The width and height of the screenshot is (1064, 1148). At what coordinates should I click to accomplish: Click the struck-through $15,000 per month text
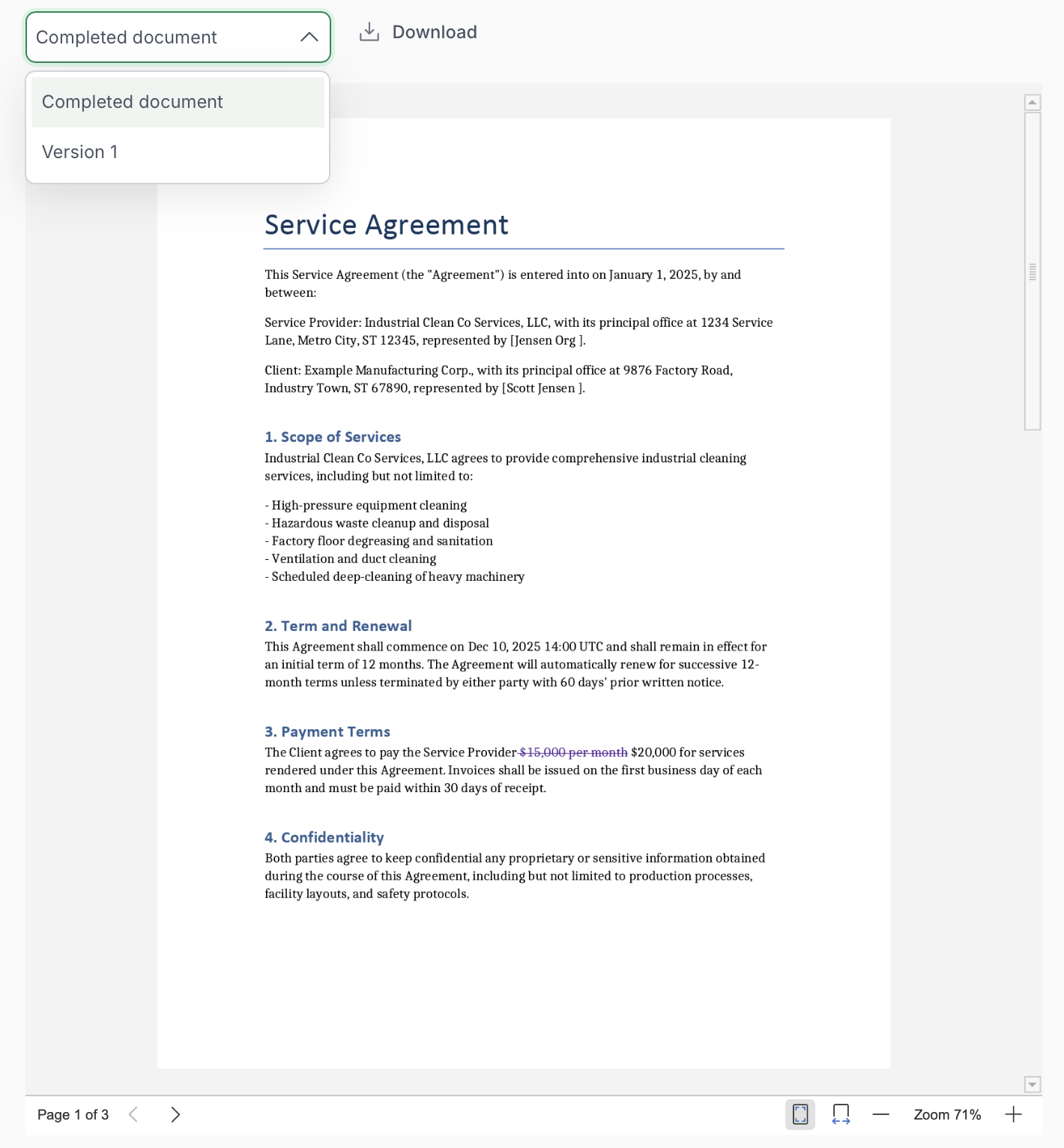573,752
